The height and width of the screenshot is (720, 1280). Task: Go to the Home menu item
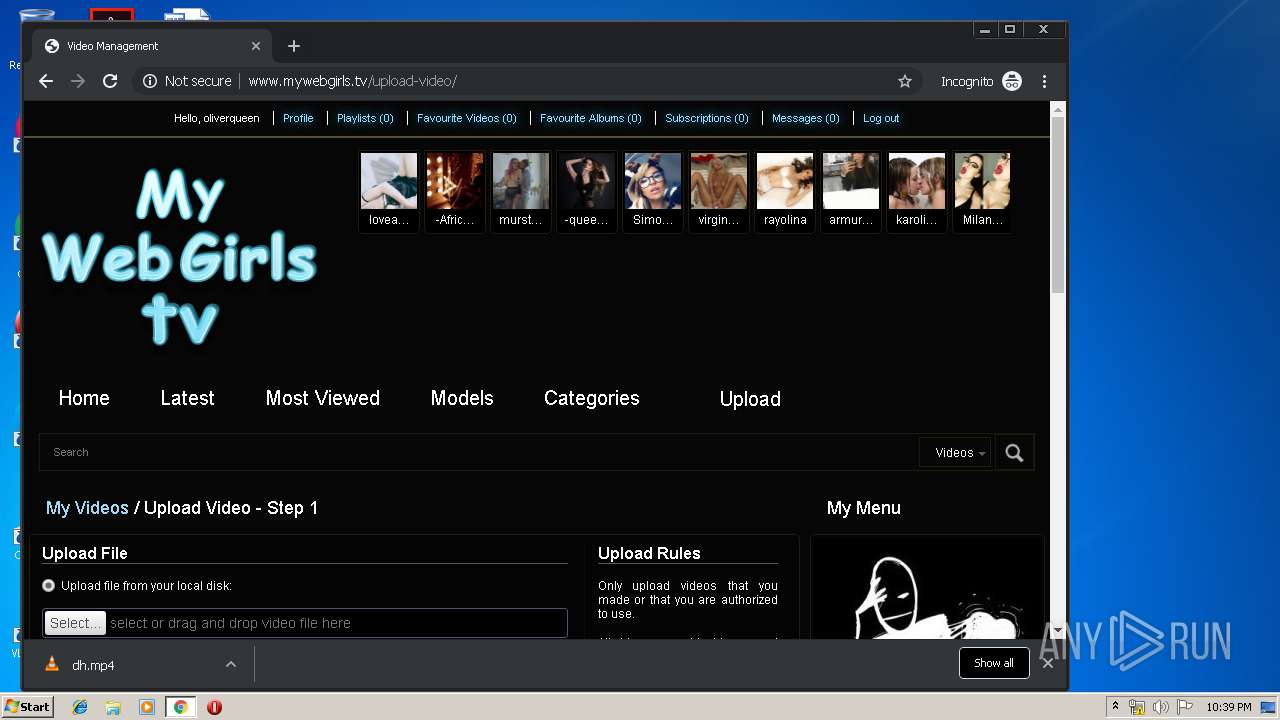[x=84, y=398]
